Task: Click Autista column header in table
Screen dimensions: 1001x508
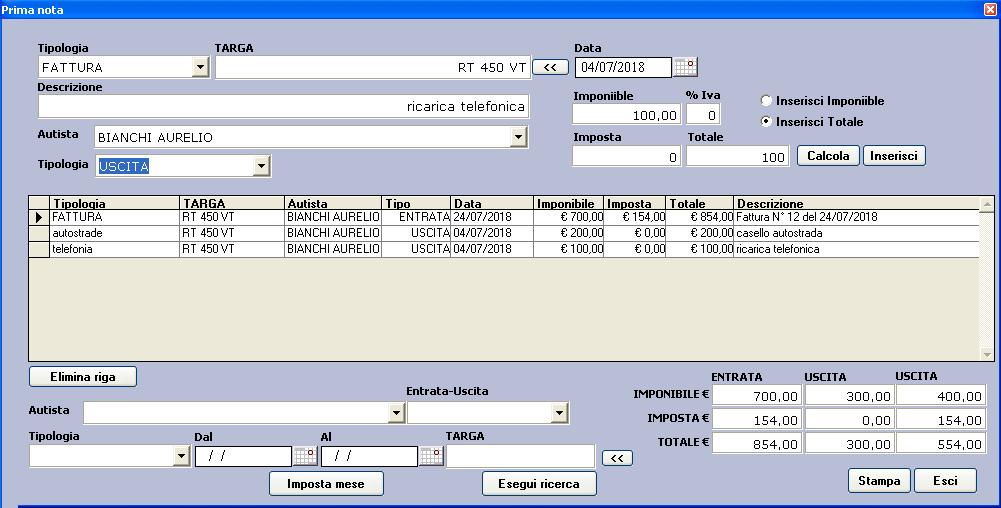Action: (x=333, y=204)
